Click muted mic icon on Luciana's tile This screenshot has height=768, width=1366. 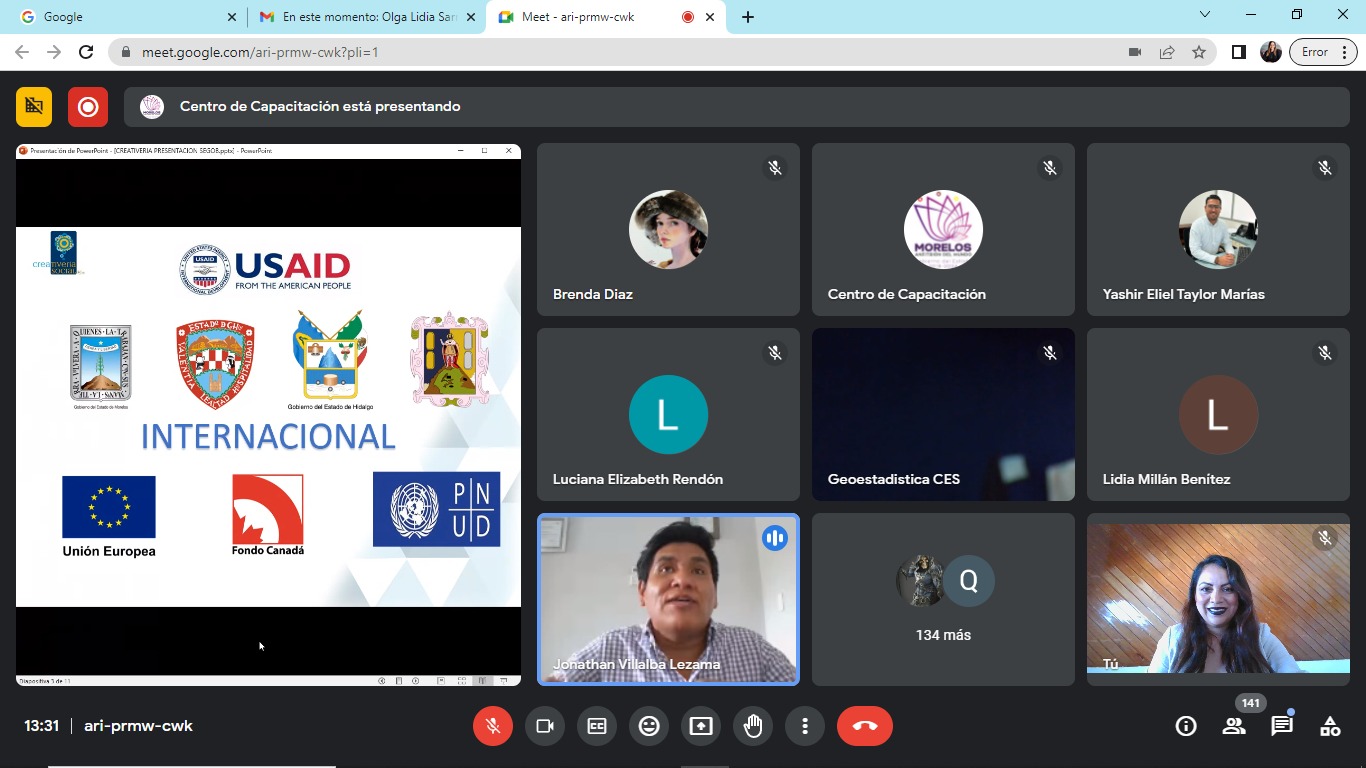pyautogui.click(x=775, y=353)
